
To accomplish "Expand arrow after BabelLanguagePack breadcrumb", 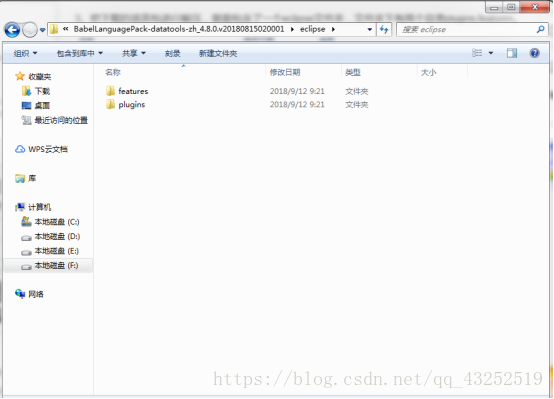I will pyautogui.click(x=292, y=29).
